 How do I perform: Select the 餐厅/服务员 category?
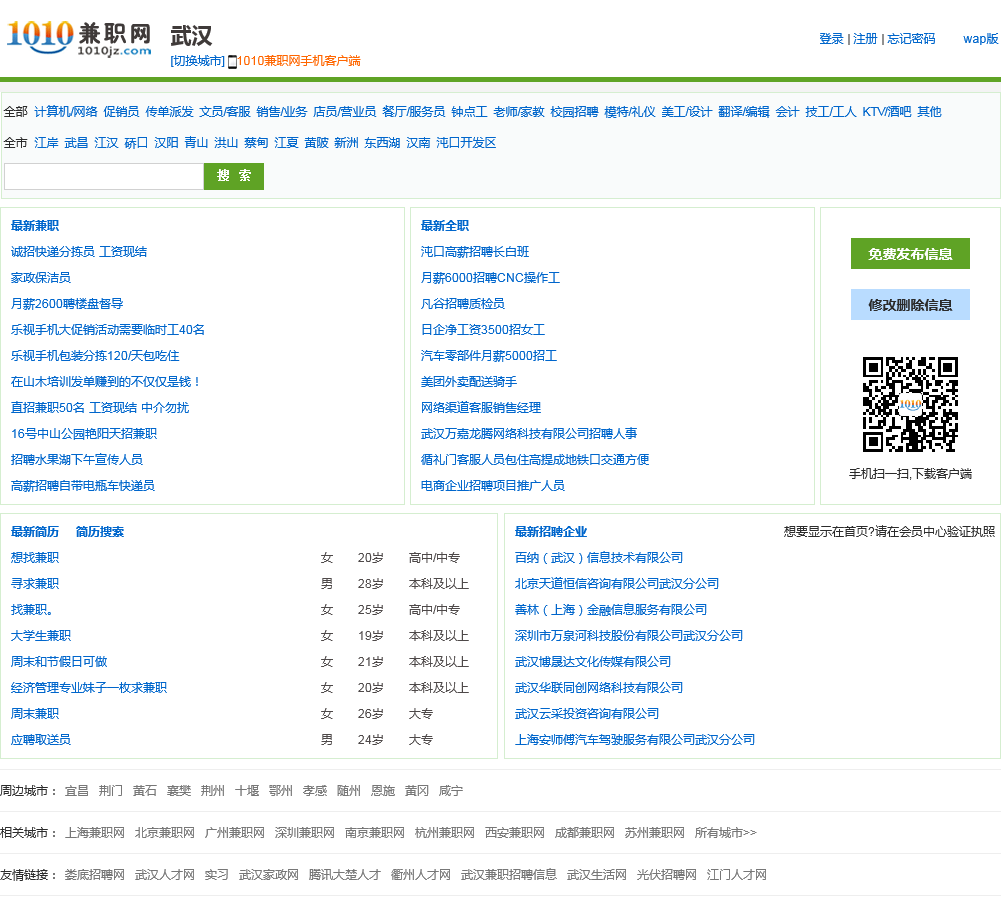(x=413, y=112)
